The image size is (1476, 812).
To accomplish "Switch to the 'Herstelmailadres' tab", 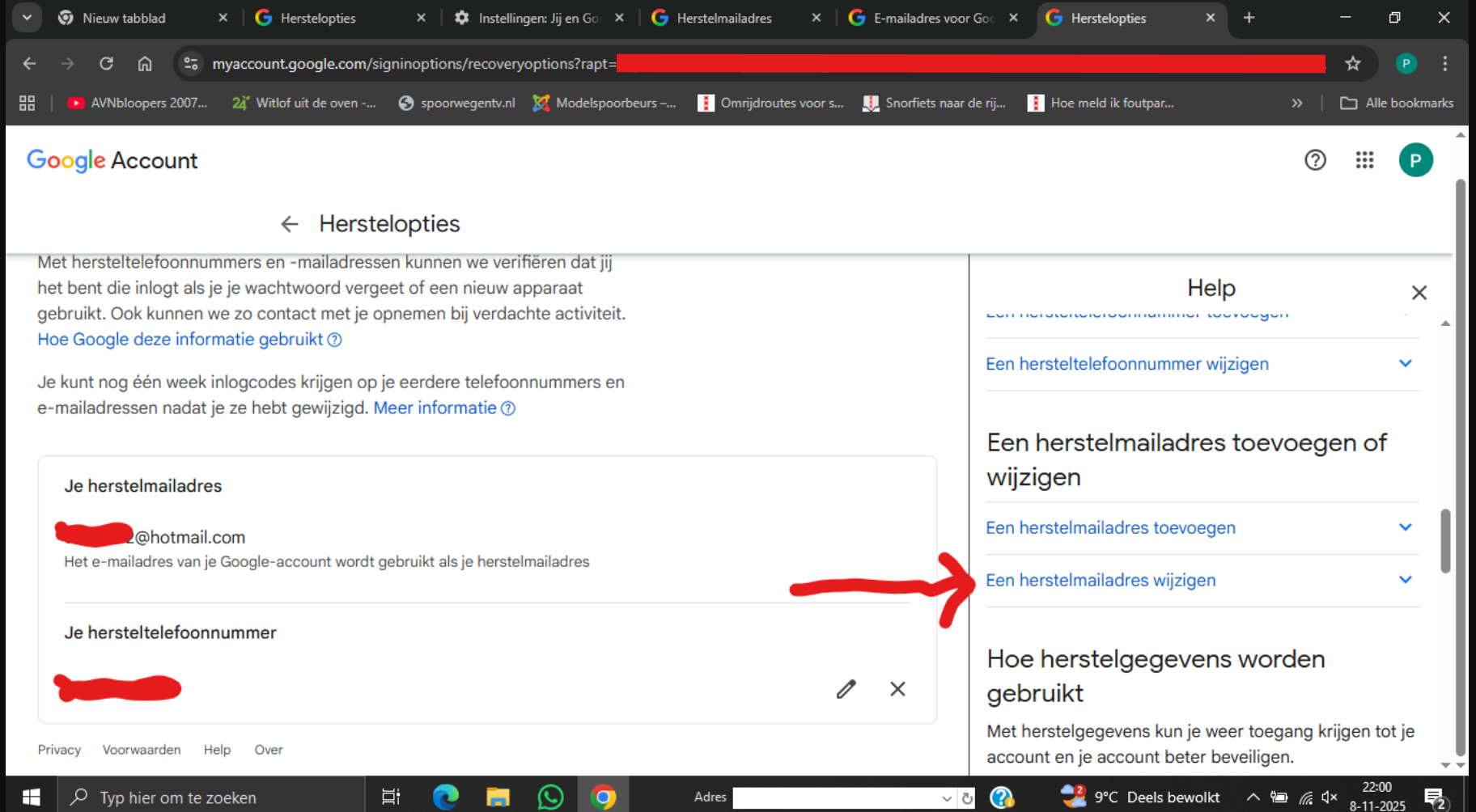I will [736, 18].
